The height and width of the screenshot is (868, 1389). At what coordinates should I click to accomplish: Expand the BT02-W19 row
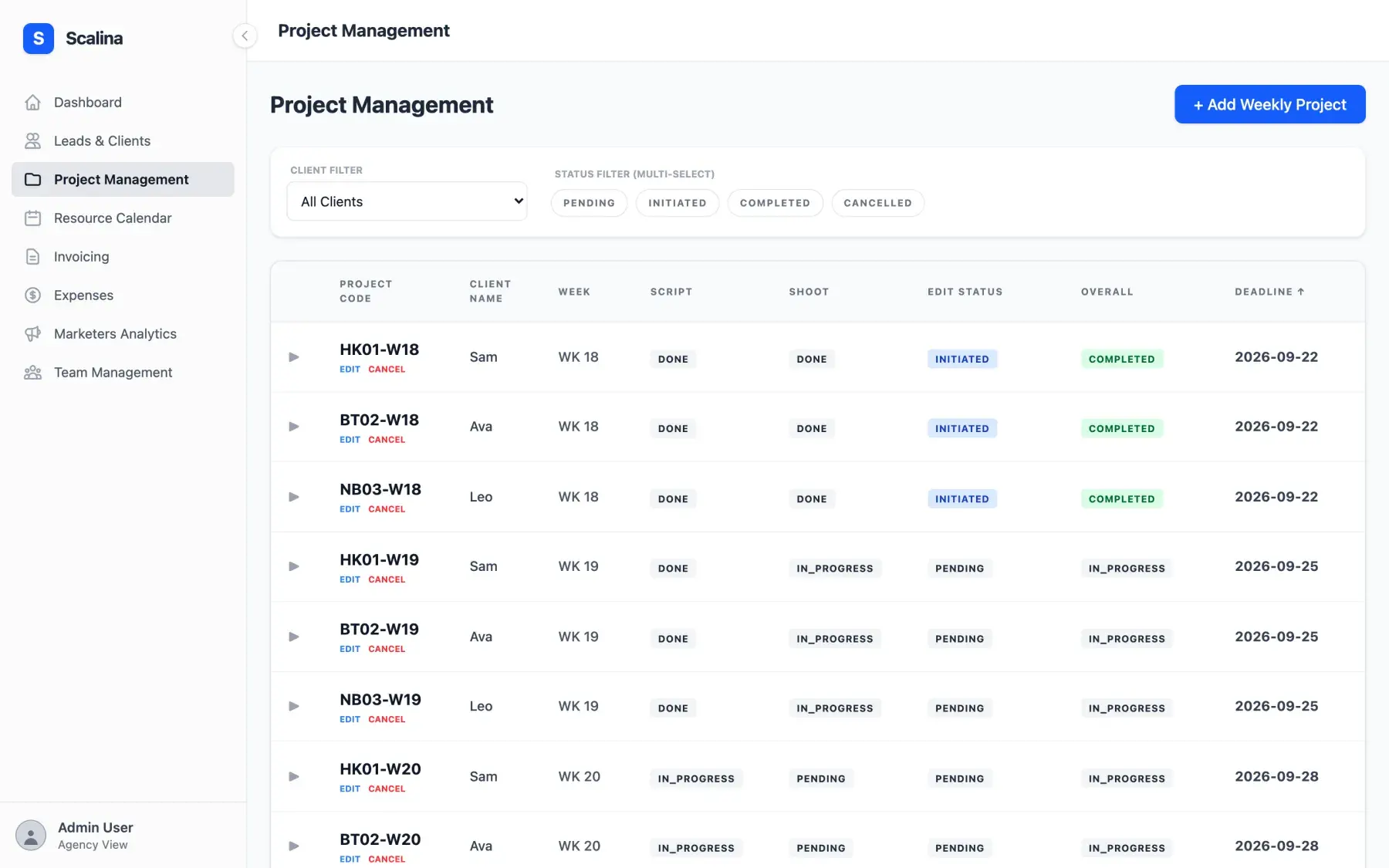293,636
